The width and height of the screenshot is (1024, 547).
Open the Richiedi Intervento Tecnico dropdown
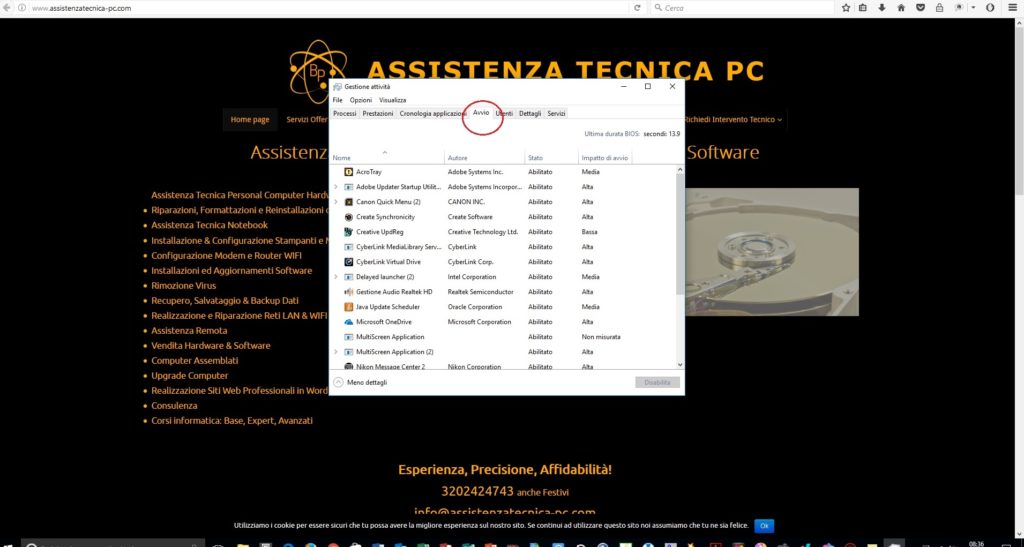click(x=732, y=119)
